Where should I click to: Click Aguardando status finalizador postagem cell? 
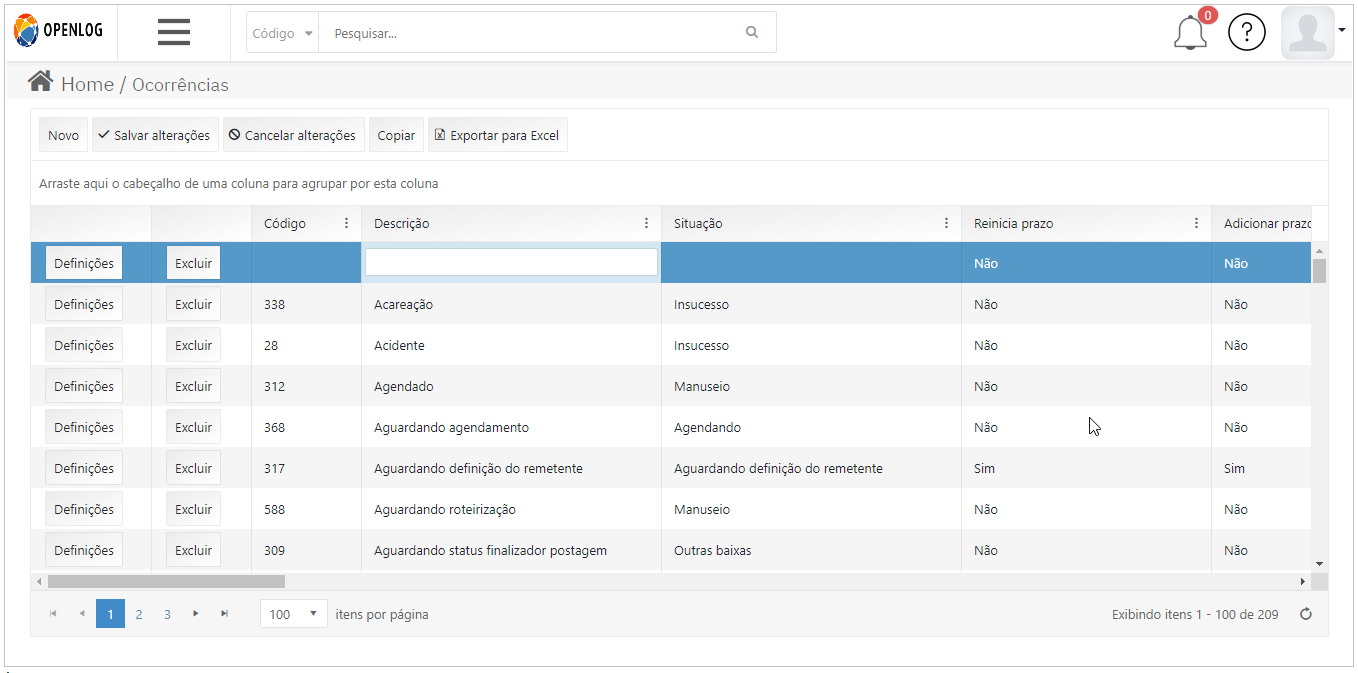pos(511,550)
